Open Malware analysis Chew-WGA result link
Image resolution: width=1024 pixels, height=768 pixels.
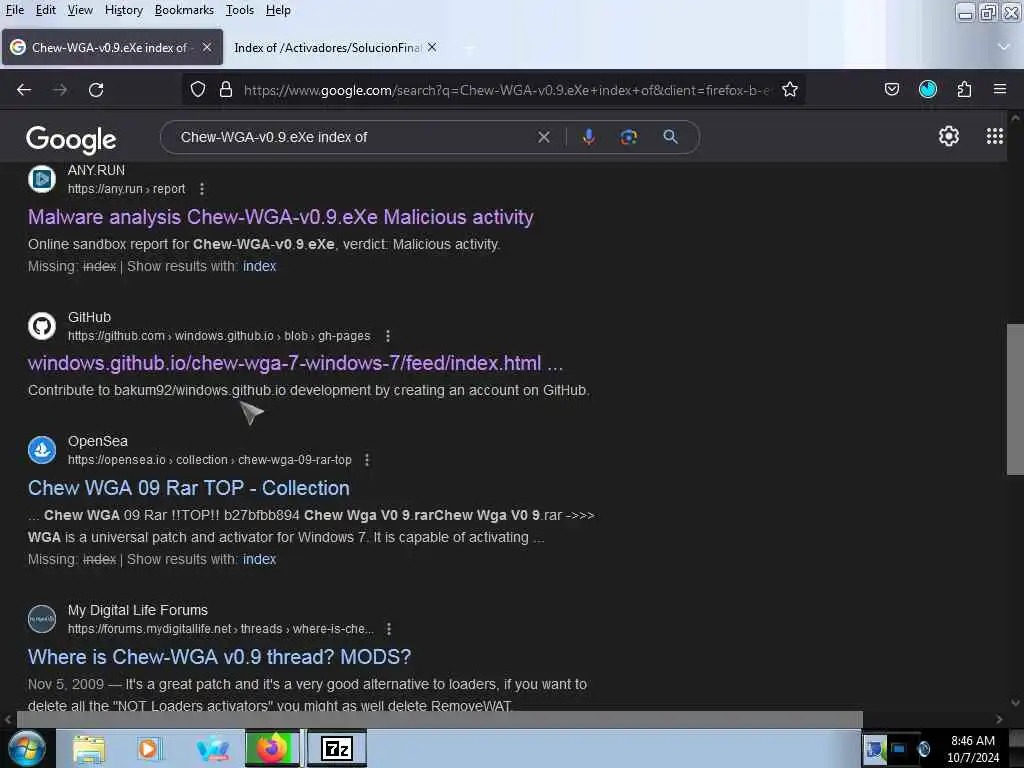pyautogui.click(x=281, y=217)
